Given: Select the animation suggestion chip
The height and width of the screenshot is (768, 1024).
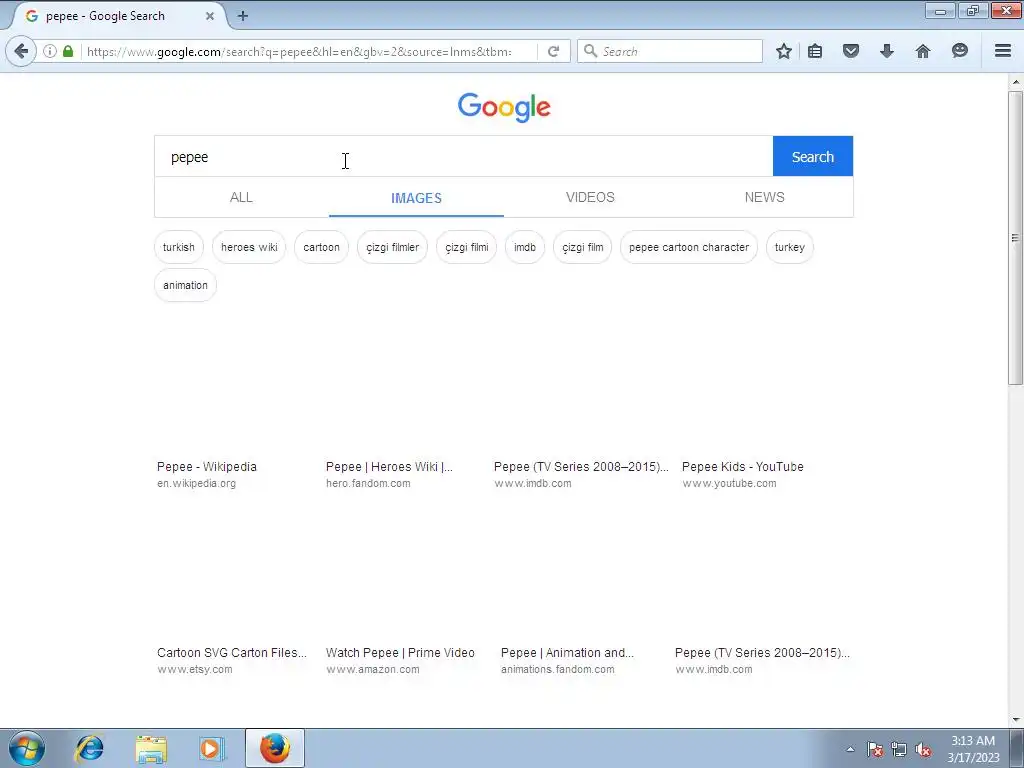Looking at the screenshot, I should tap(185, 285).
